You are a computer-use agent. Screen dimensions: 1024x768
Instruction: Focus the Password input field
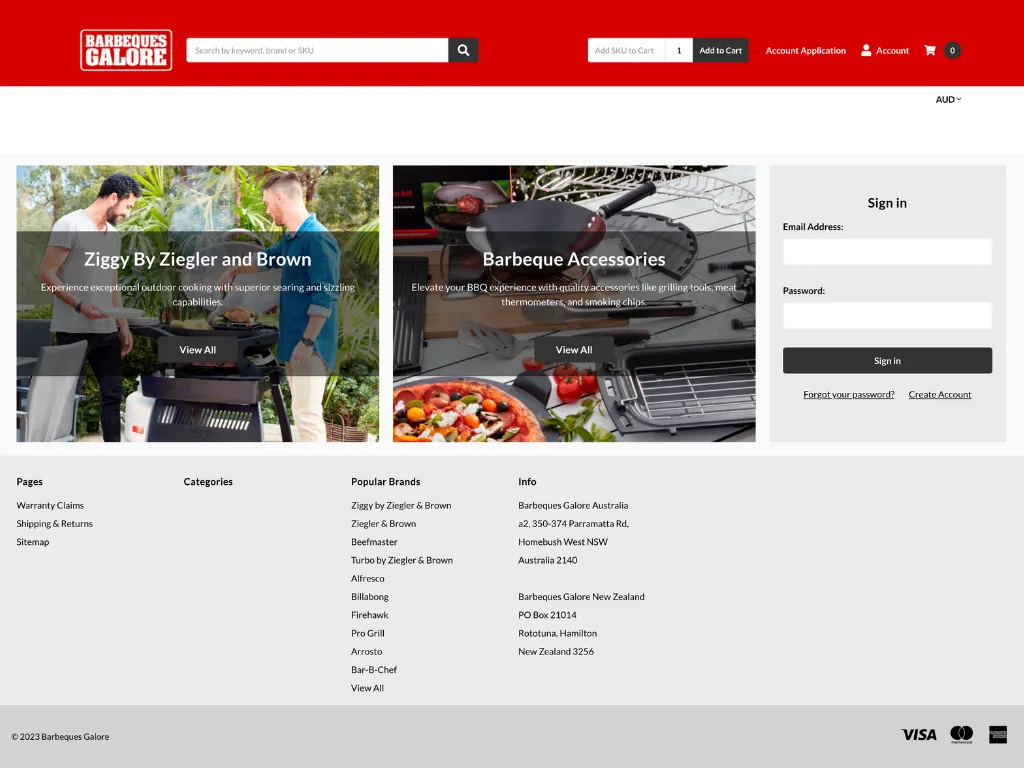(887, 316)
